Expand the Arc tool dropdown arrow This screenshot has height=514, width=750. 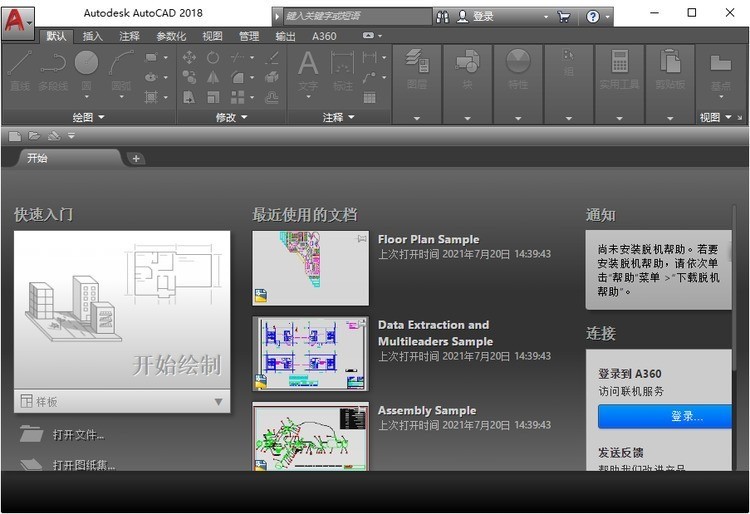[x=121, y=97]
